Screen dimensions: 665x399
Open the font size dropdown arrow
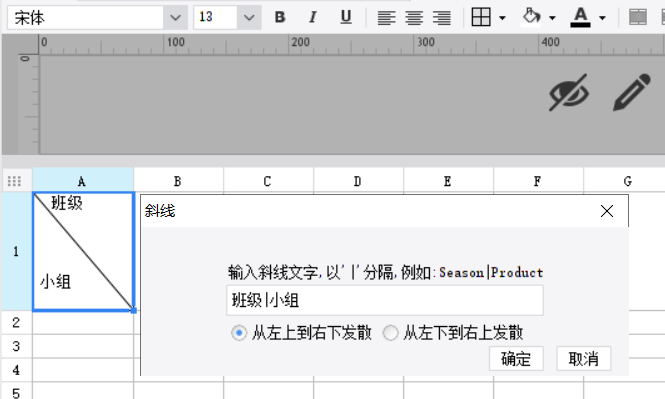[249, 17]
